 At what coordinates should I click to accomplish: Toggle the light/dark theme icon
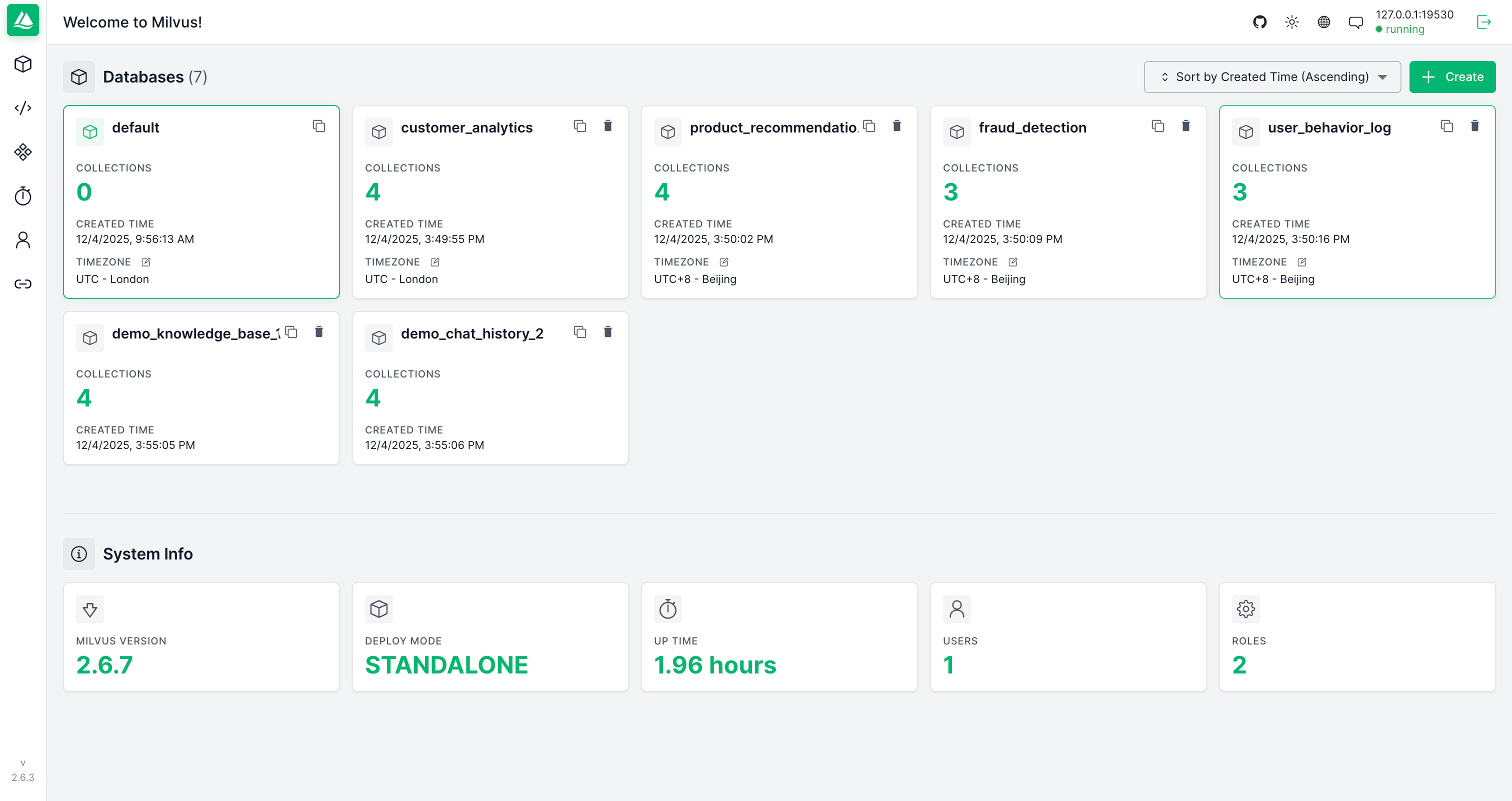point(1291,22)
